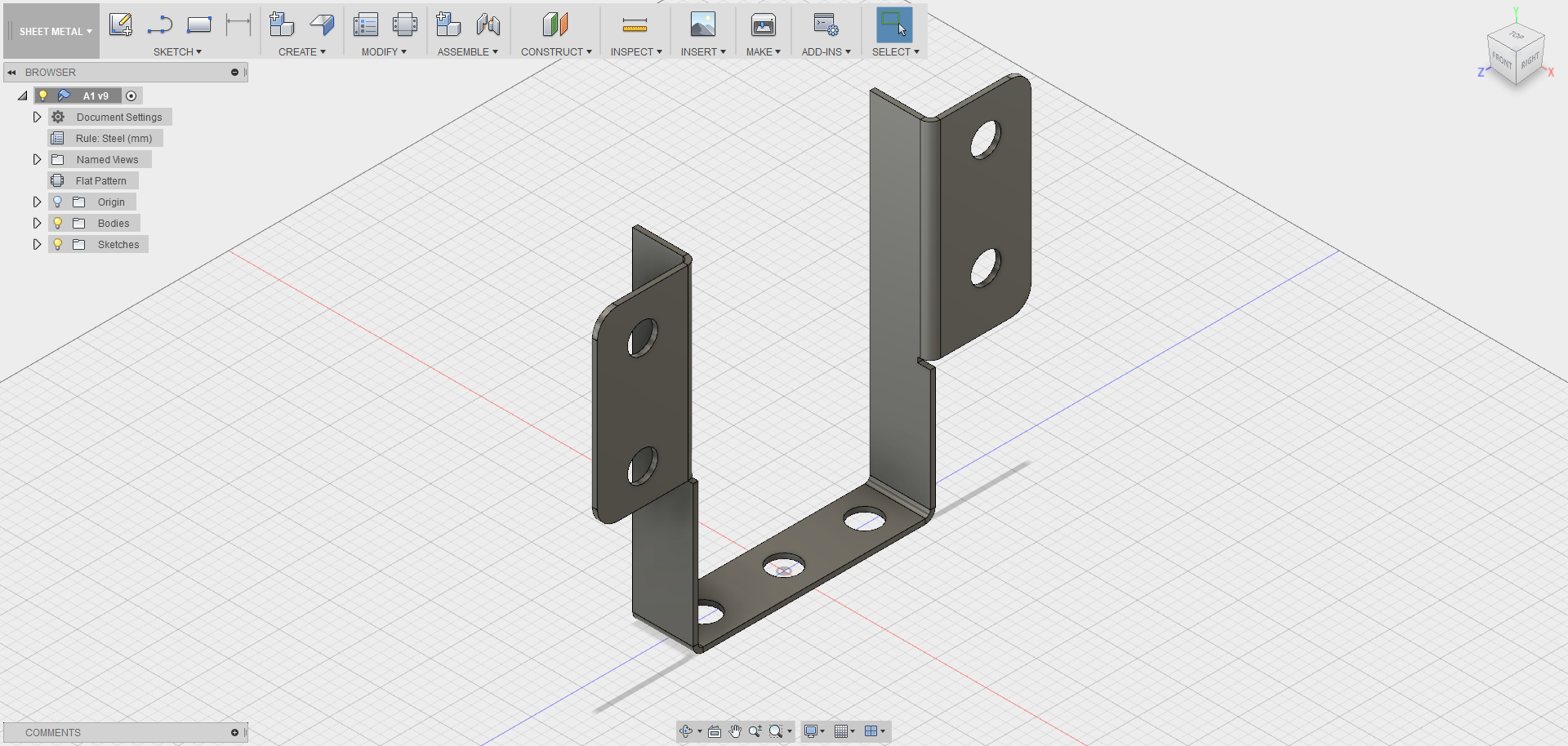Open the Sheet Metal Rules tool
The height and width of the screenshot is (746, 1568).
pyautogui.click(x=364, y=24)
